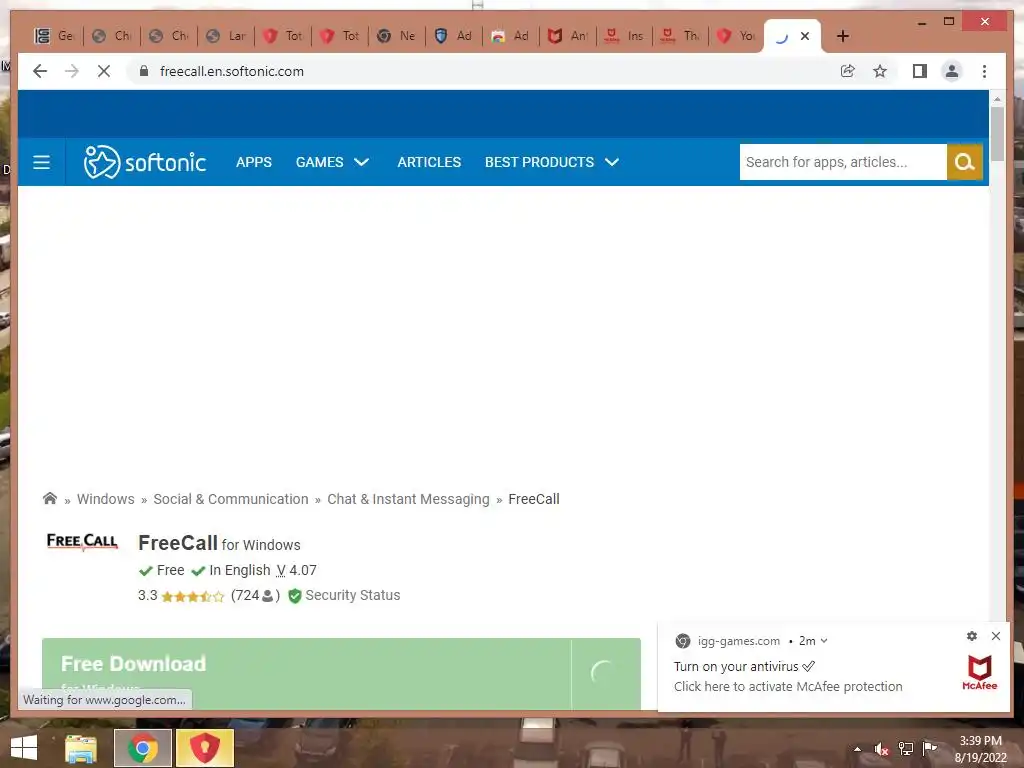Click 'Click here to activate McAfee protection'
This screenshot has width=1024, height=768.
click(x=788, y=686)
